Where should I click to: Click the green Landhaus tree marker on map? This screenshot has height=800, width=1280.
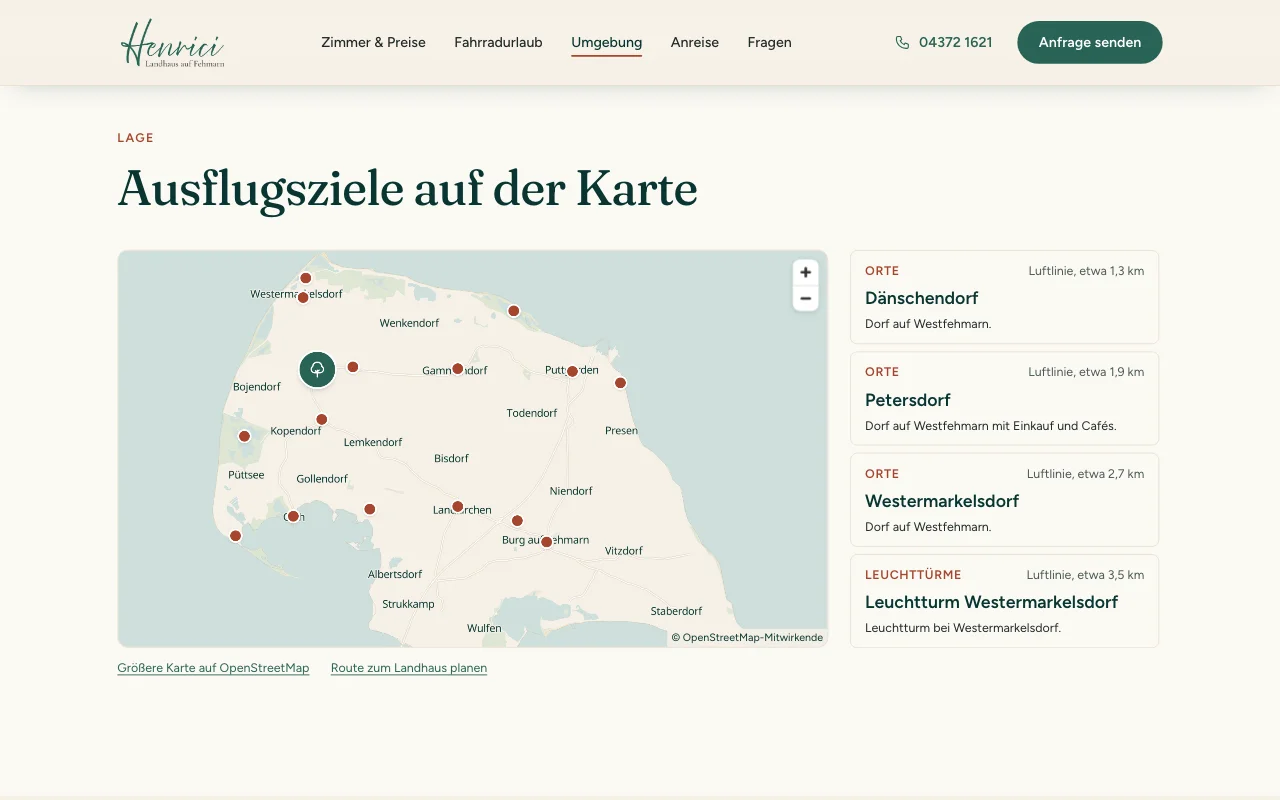point(317,369)
